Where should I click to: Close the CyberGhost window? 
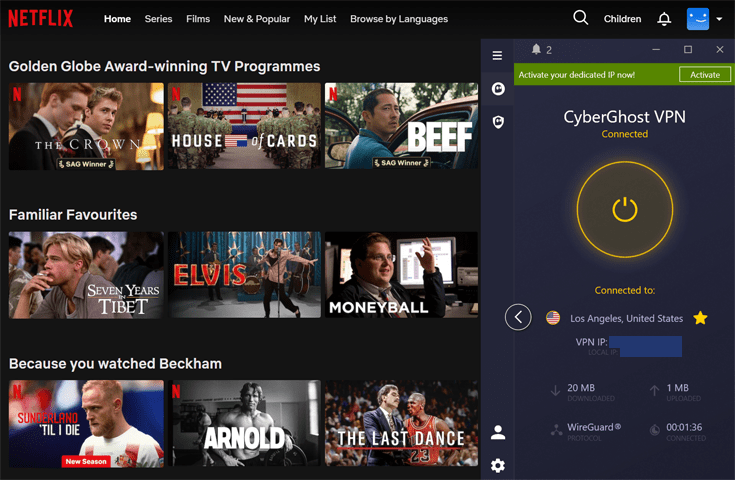click(720, 49)
